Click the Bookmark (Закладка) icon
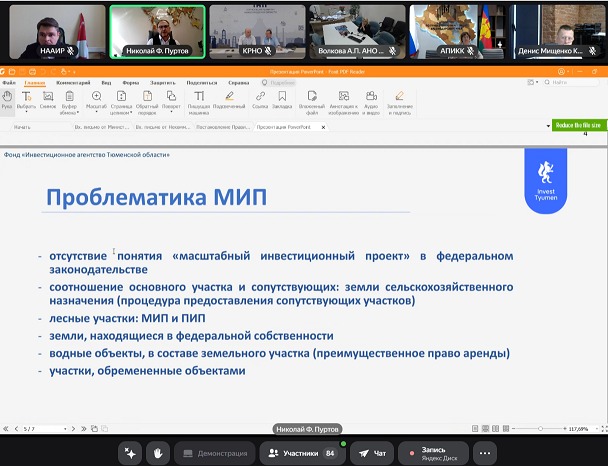 [x=282, y=100]
